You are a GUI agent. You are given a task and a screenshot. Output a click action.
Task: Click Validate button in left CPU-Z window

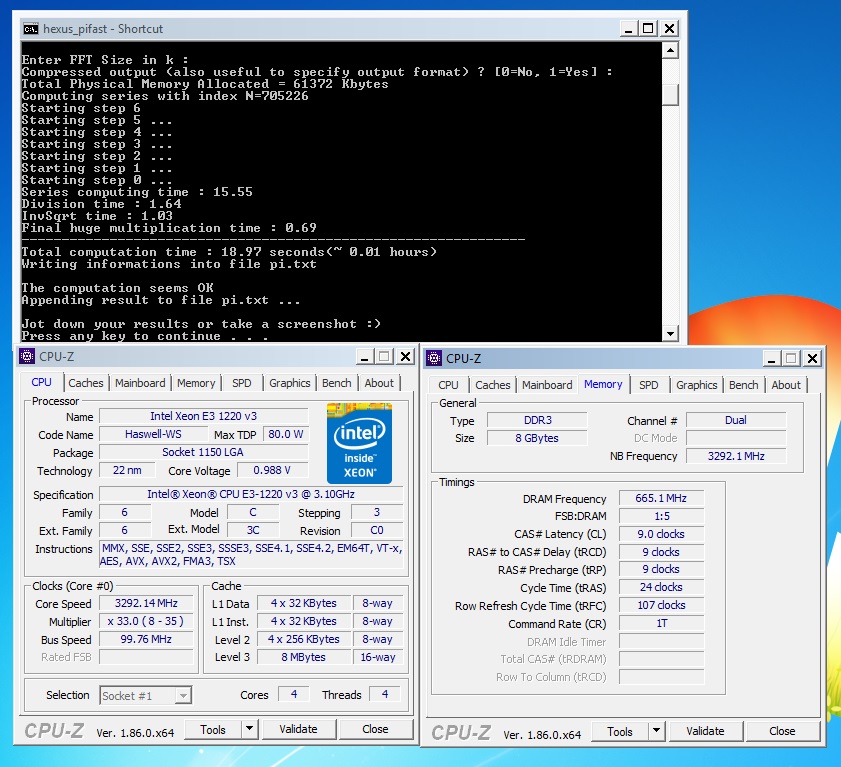click(298, 729)
